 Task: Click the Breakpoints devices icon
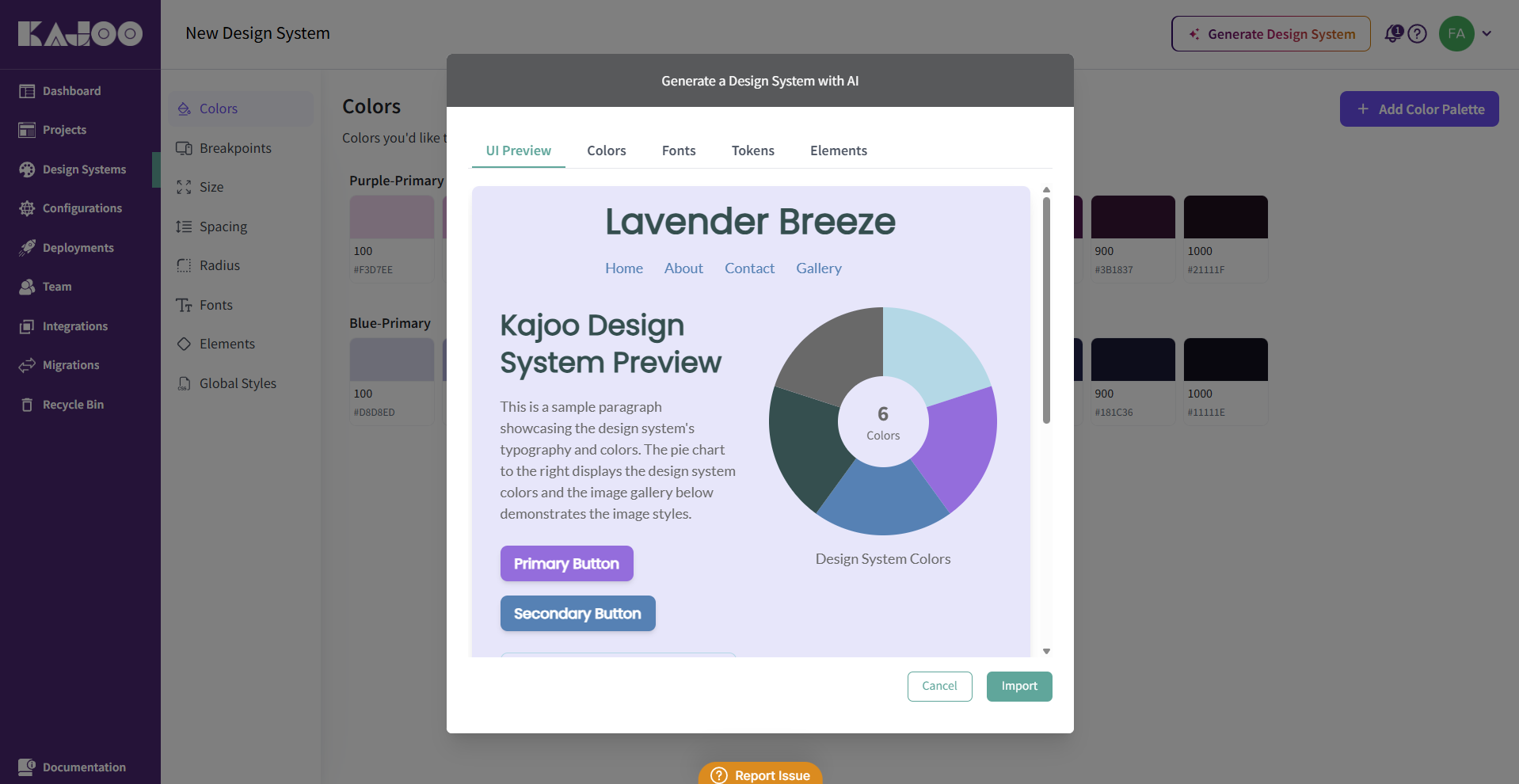184,148
